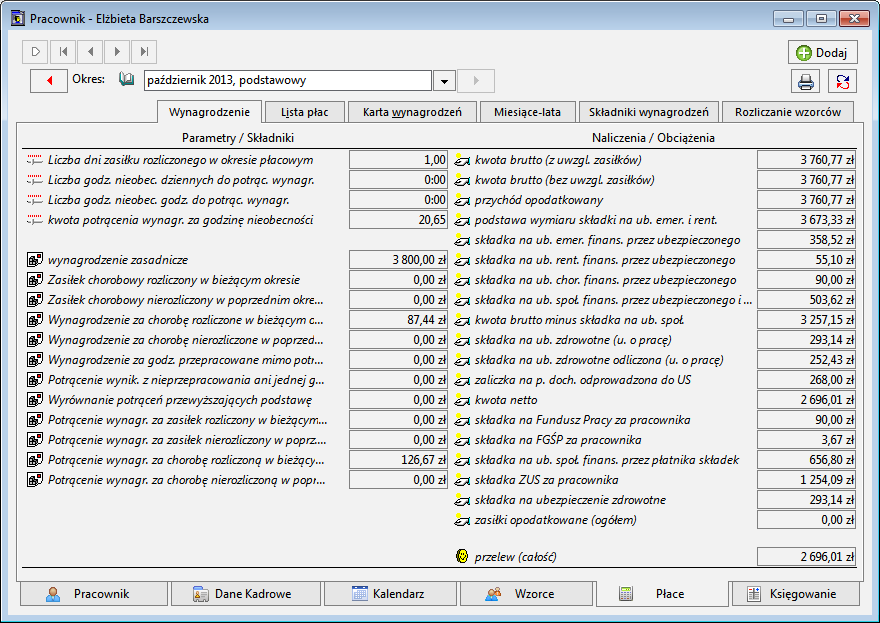Open the Wzorce bottom tab
The width and height of the screenshot is (880, 623).
click(x=526, y=594)
